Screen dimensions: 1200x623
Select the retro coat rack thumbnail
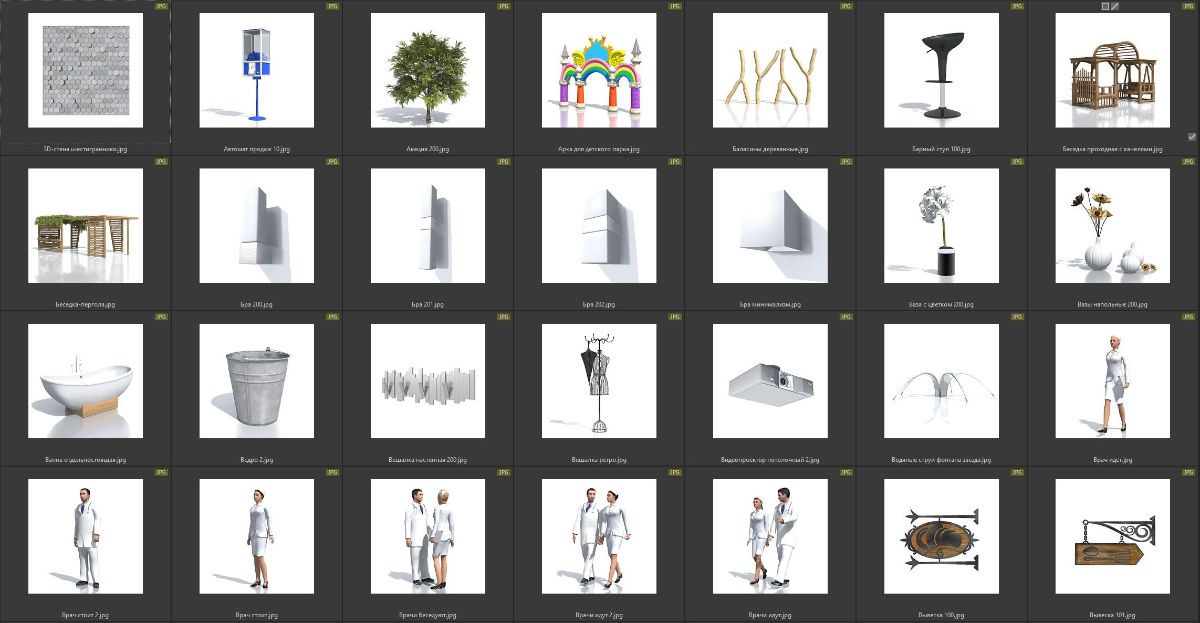(599, 381)
